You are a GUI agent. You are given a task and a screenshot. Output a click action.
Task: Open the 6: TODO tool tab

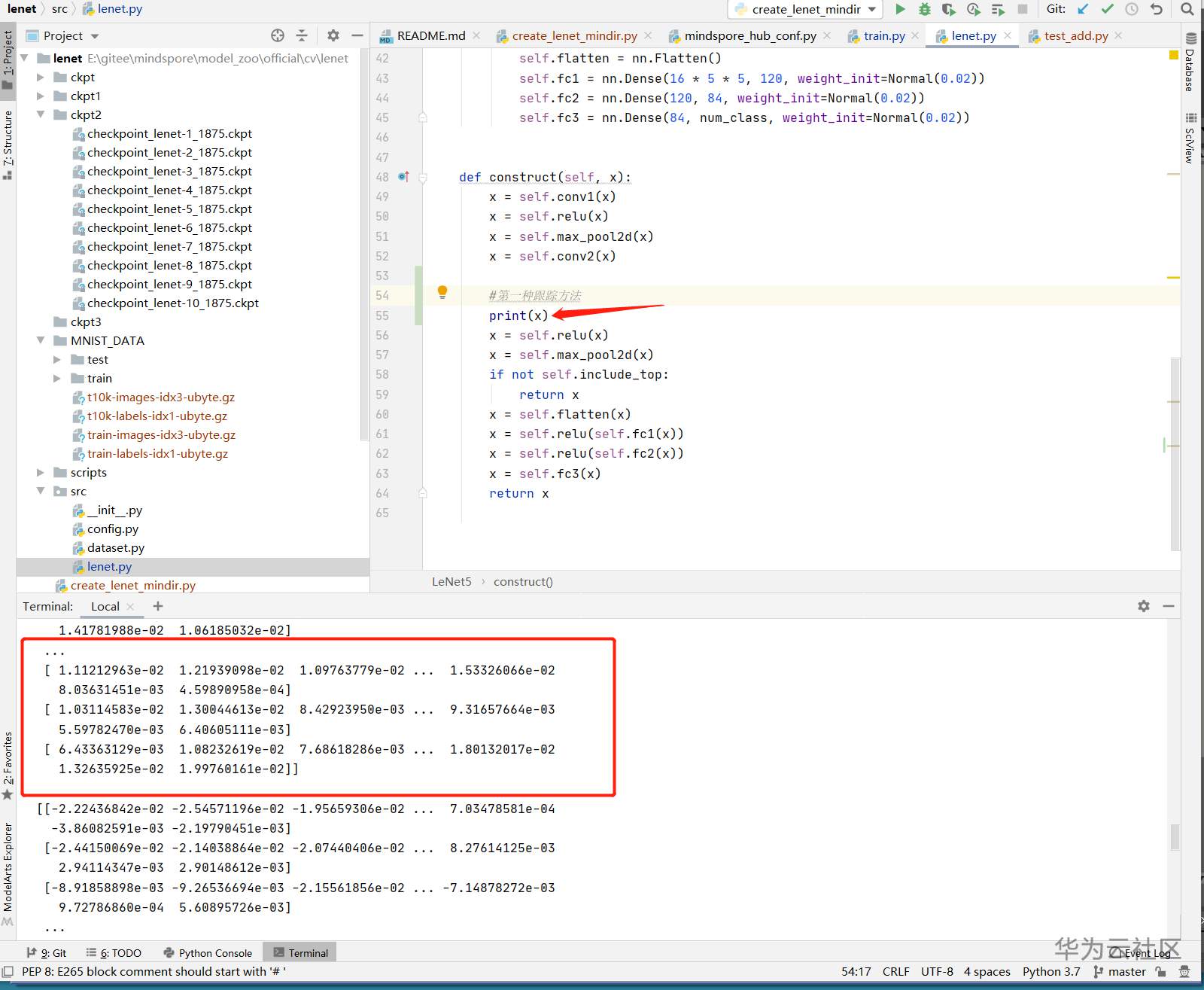[114, 952]
